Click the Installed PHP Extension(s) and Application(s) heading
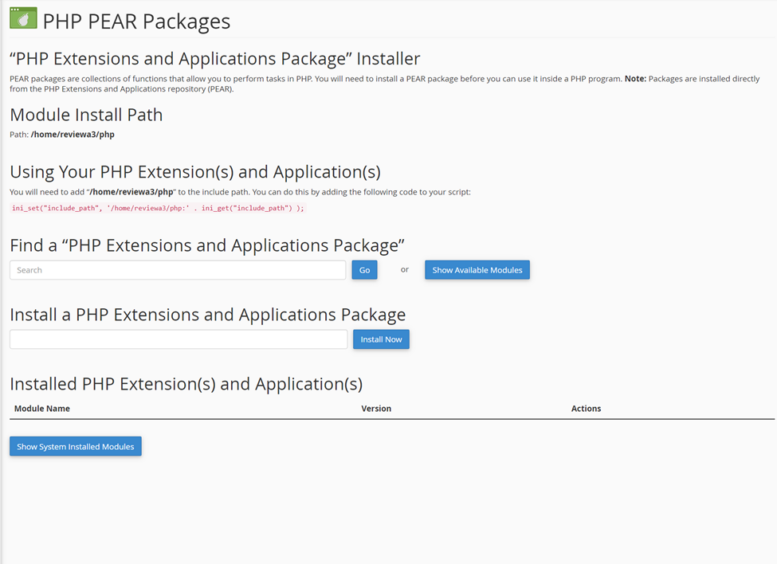777x564 pixels. click(186, 384)
